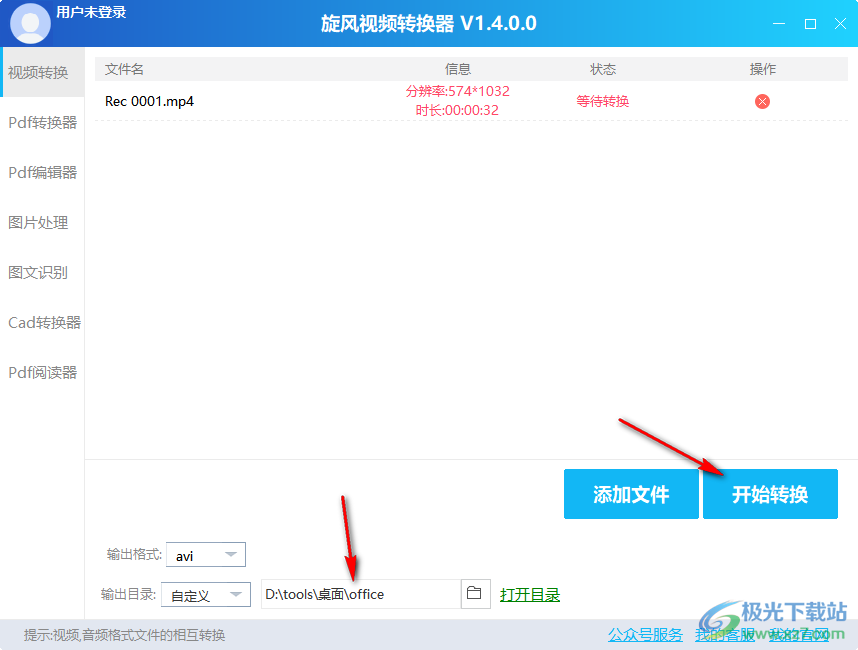
Task: Remove Rec 0001.mp4 via the red delete icon
Action: click(762, 101)
